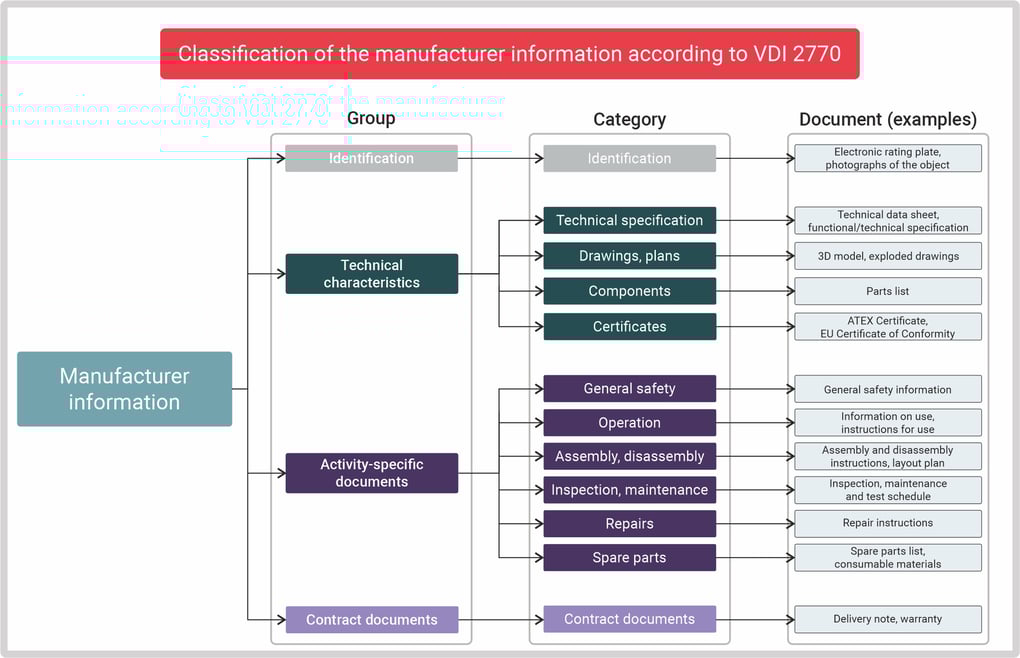Click Inspection, maintenance and test schedule box
This screenshot has width=1020, height=658.
[x=888, y=490]
